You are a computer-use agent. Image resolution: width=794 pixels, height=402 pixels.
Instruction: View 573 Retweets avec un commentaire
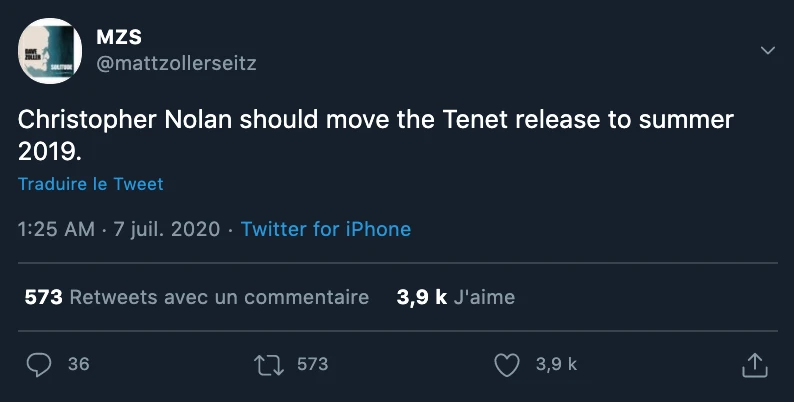tap(196, 297)
